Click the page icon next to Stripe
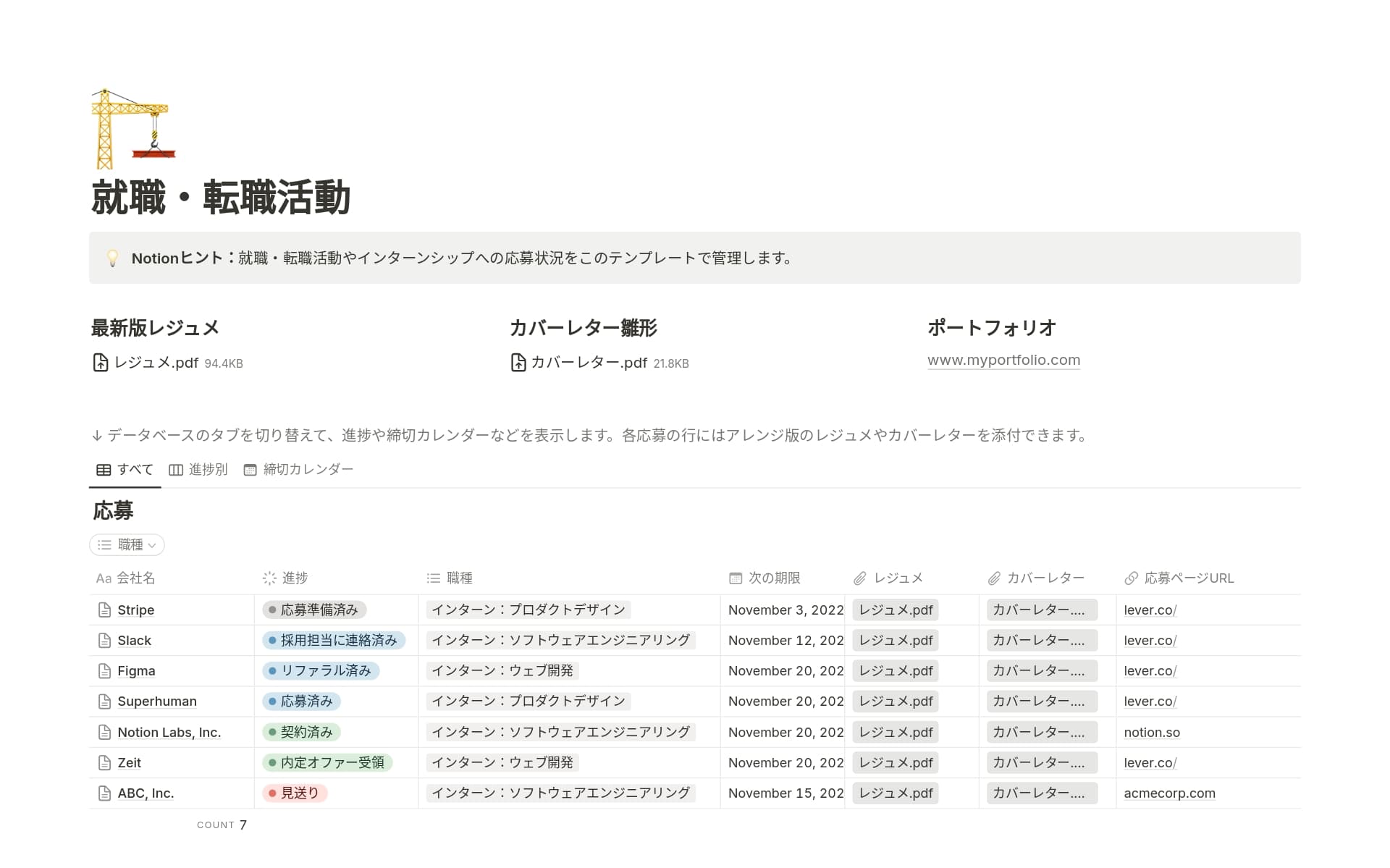 [x=104, y=610]
